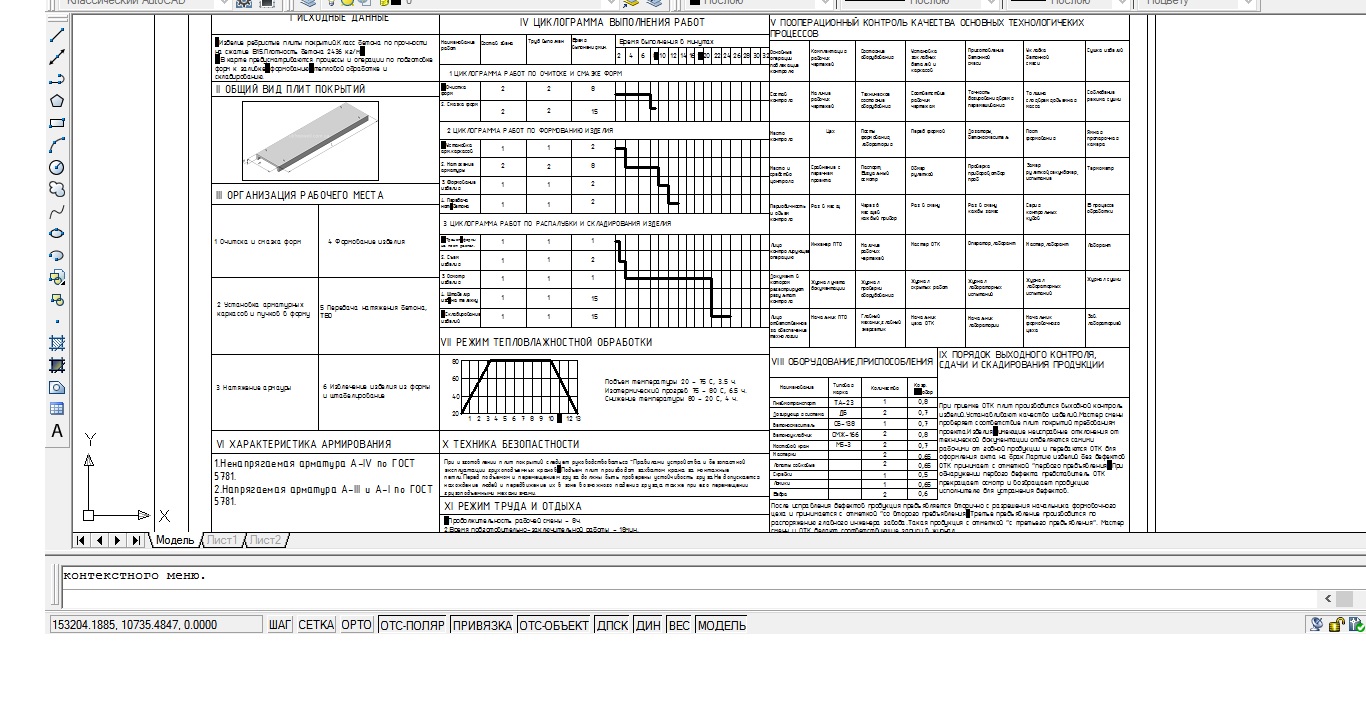The width and height of the screenshot is (1366, 728).
Task: Toggle ВЕС lineweight display
Action: pyautogui.click(x=679, y=625)
